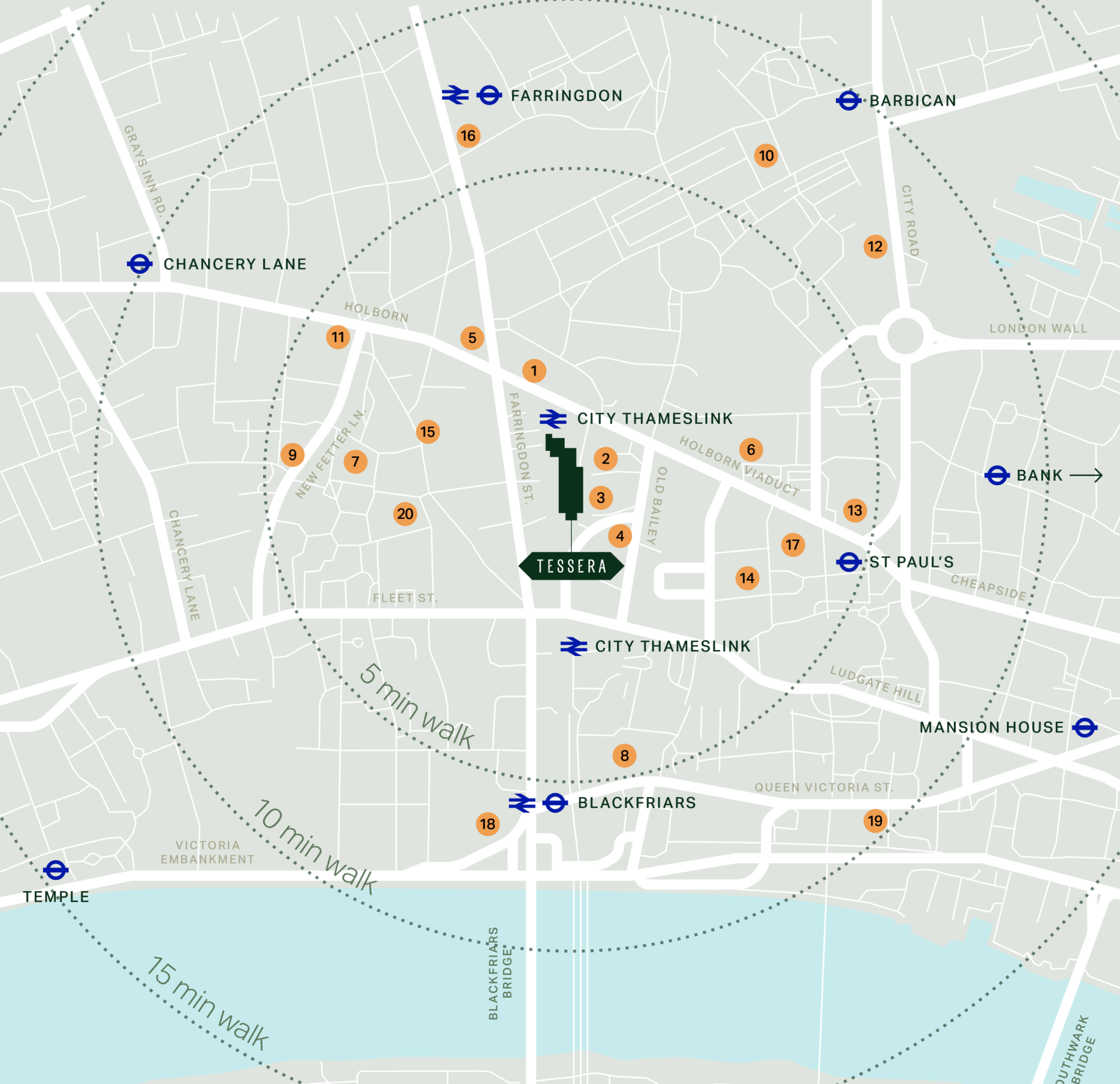Click the Mansion House tube icon
The width and height of the screenshot is (1120, 1084).
coord(1084,727)
